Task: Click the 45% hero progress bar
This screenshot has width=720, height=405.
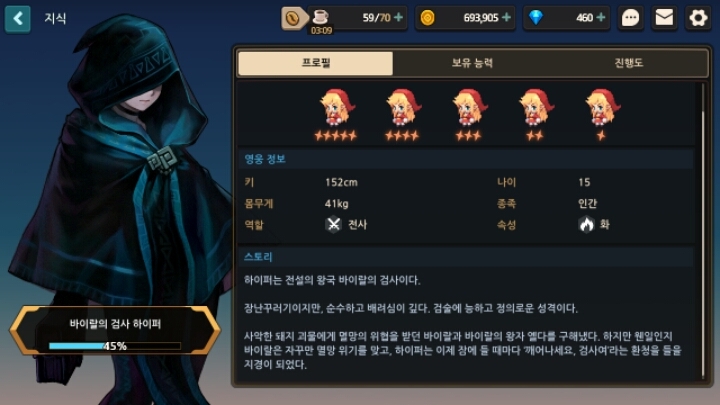Action: point(115,346)
